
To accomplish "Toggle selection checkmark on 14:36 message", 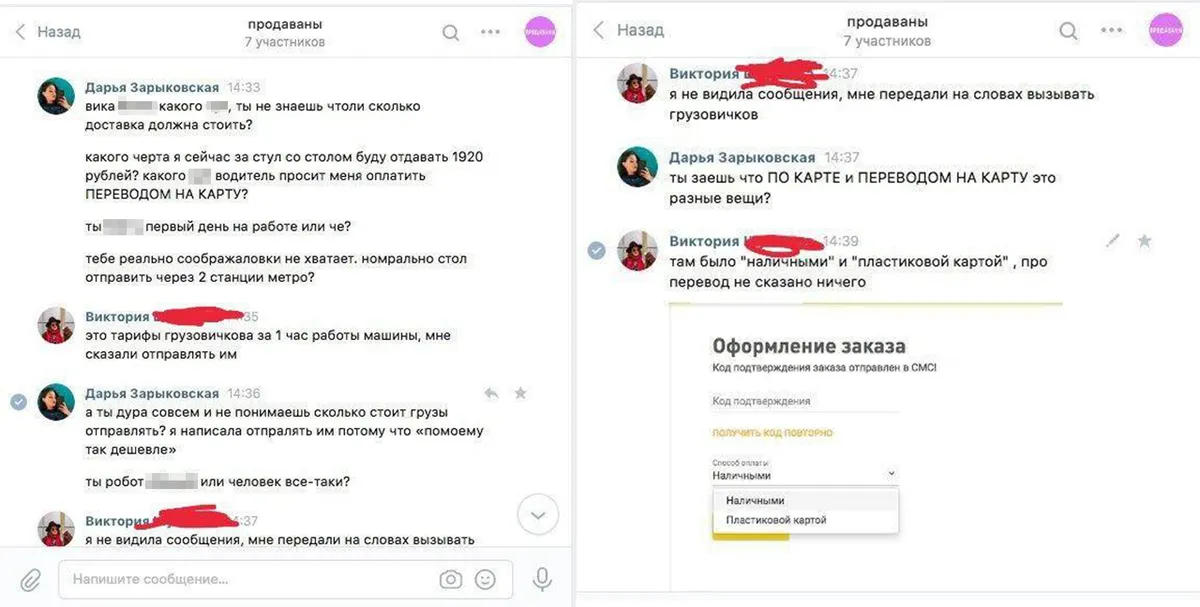I will click(18, 401).
